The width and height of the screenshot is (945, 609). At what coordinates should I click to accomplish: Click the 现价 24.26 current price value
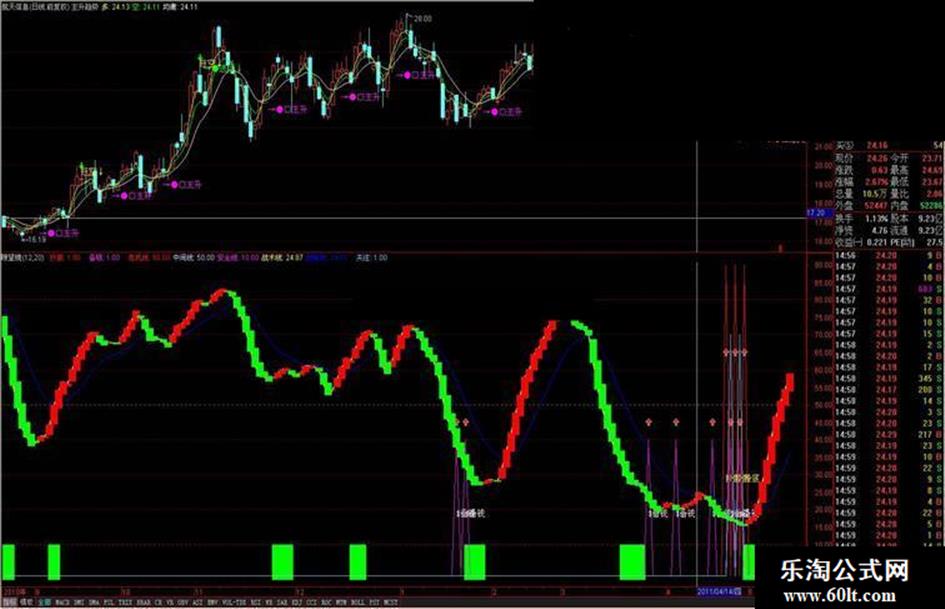point(878,158)
